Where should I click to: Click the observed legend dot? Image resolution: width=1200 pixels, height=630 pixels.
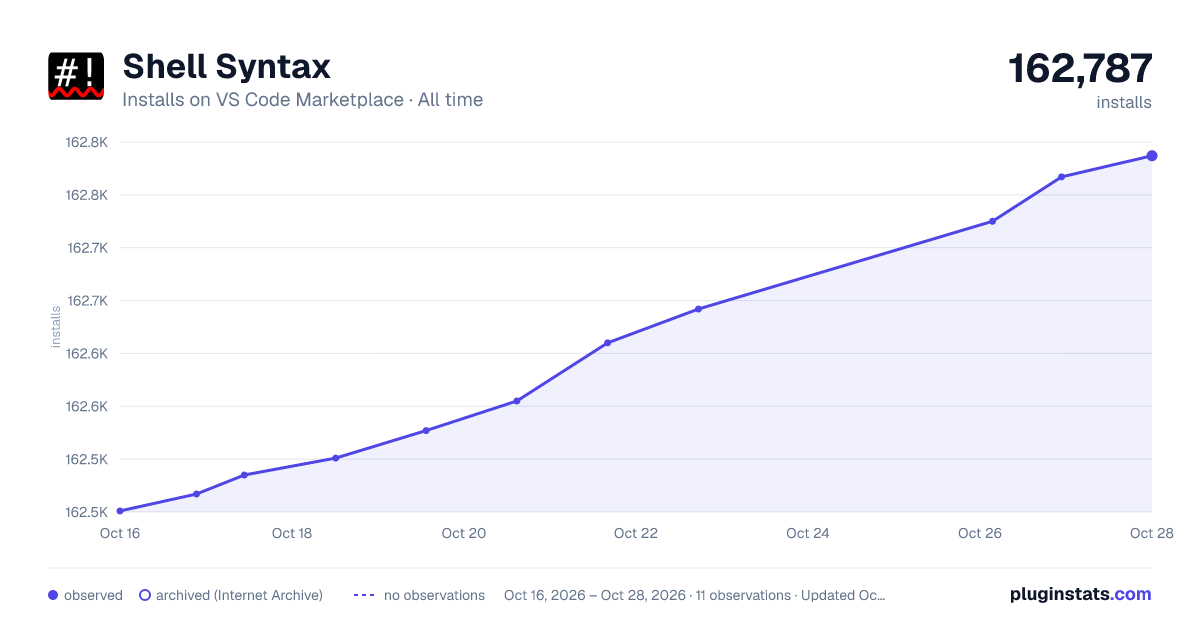click(53, 595)
